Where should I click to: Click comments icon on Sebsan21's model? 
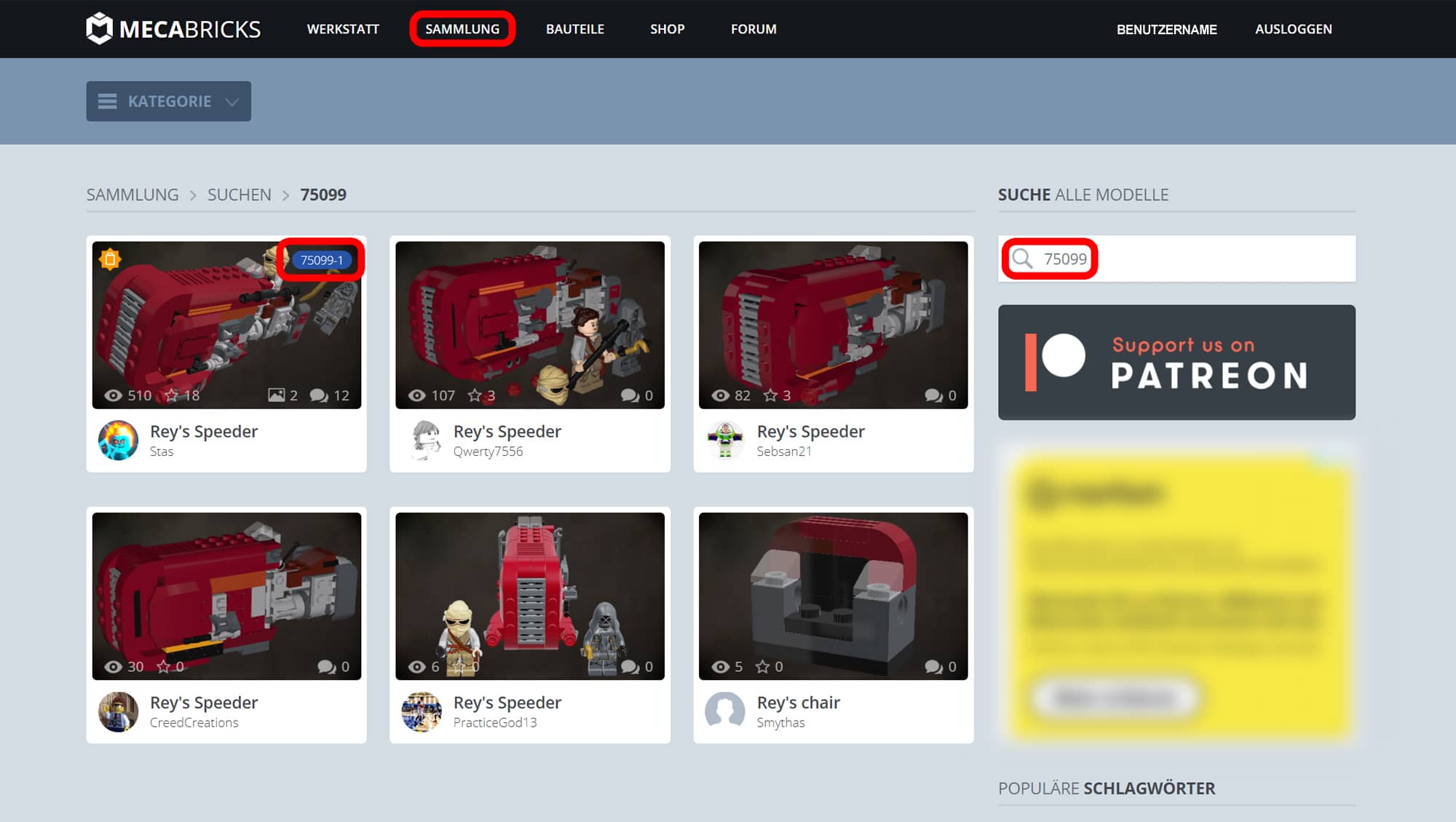[933, 395]
